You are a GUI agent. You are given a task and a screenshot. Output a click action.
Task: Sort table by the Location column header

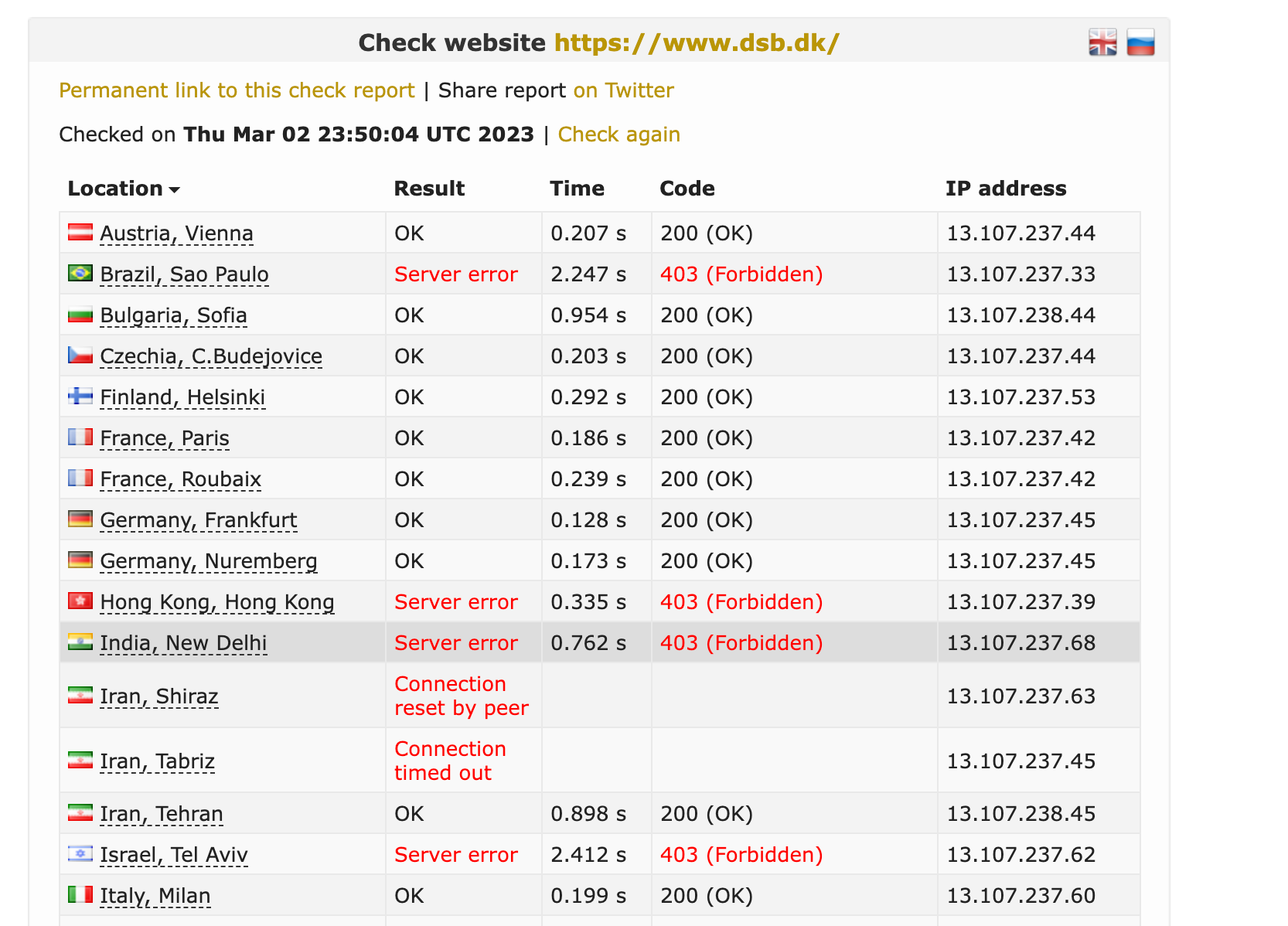point(124,189)
